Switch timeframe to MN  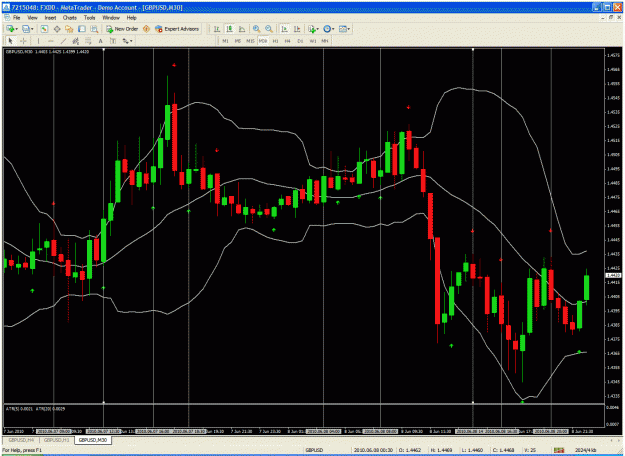325,41
